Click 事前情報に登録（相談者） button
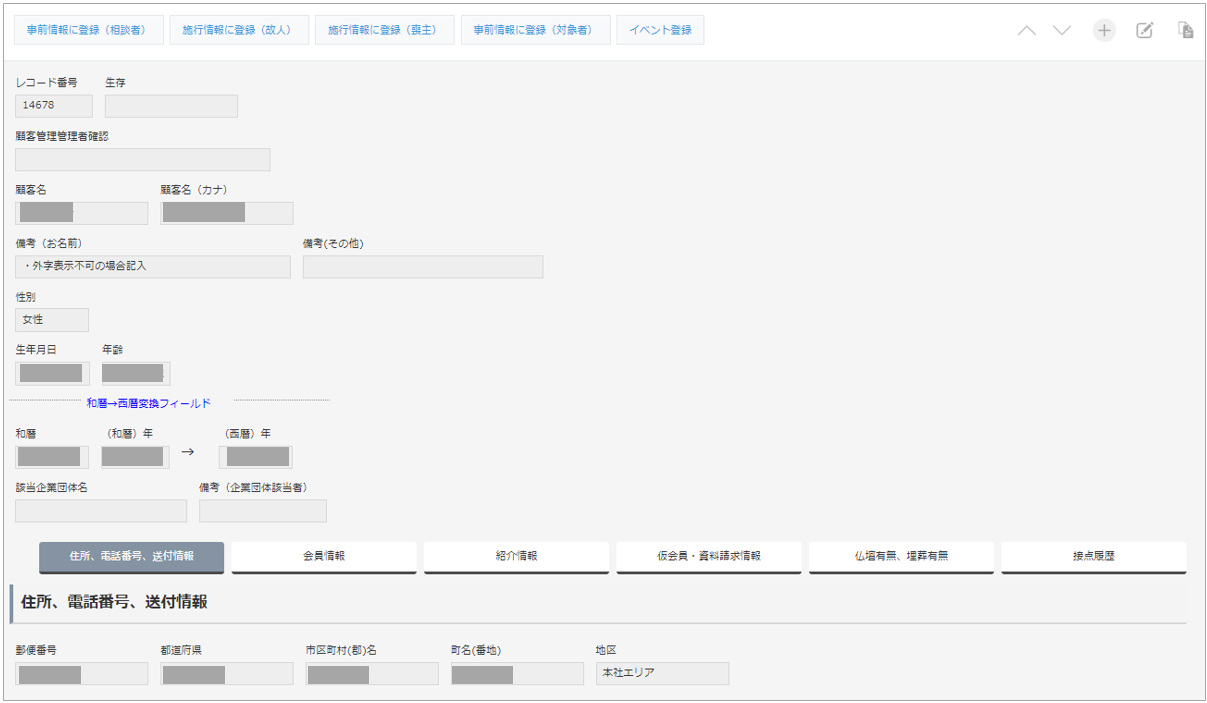1207x703 pixels. [88, 30]
